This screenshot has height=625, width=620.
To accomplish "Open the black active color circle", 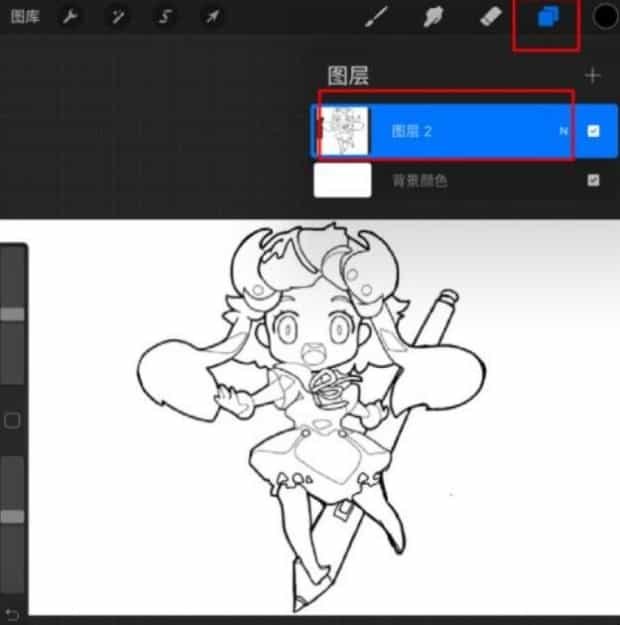I will coord(604,17).
